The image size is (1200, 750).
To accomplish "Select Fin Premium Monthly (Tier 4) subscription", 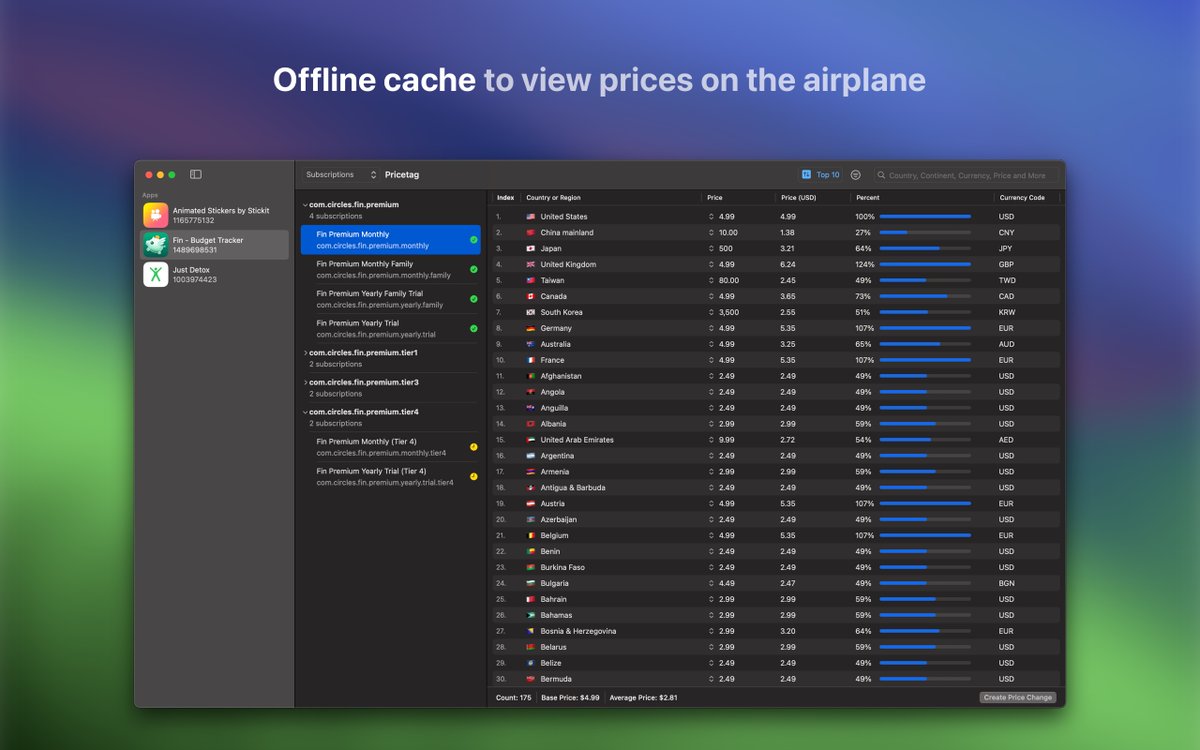I will coord(391,447).
